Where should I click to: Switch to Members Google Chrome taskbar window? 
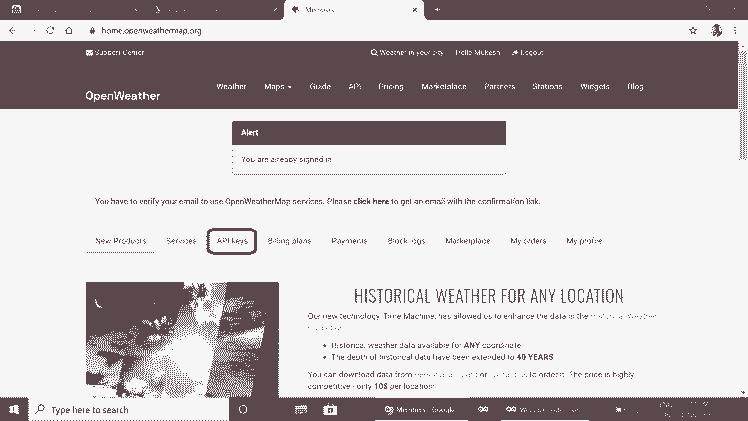[x=420, y=410]
